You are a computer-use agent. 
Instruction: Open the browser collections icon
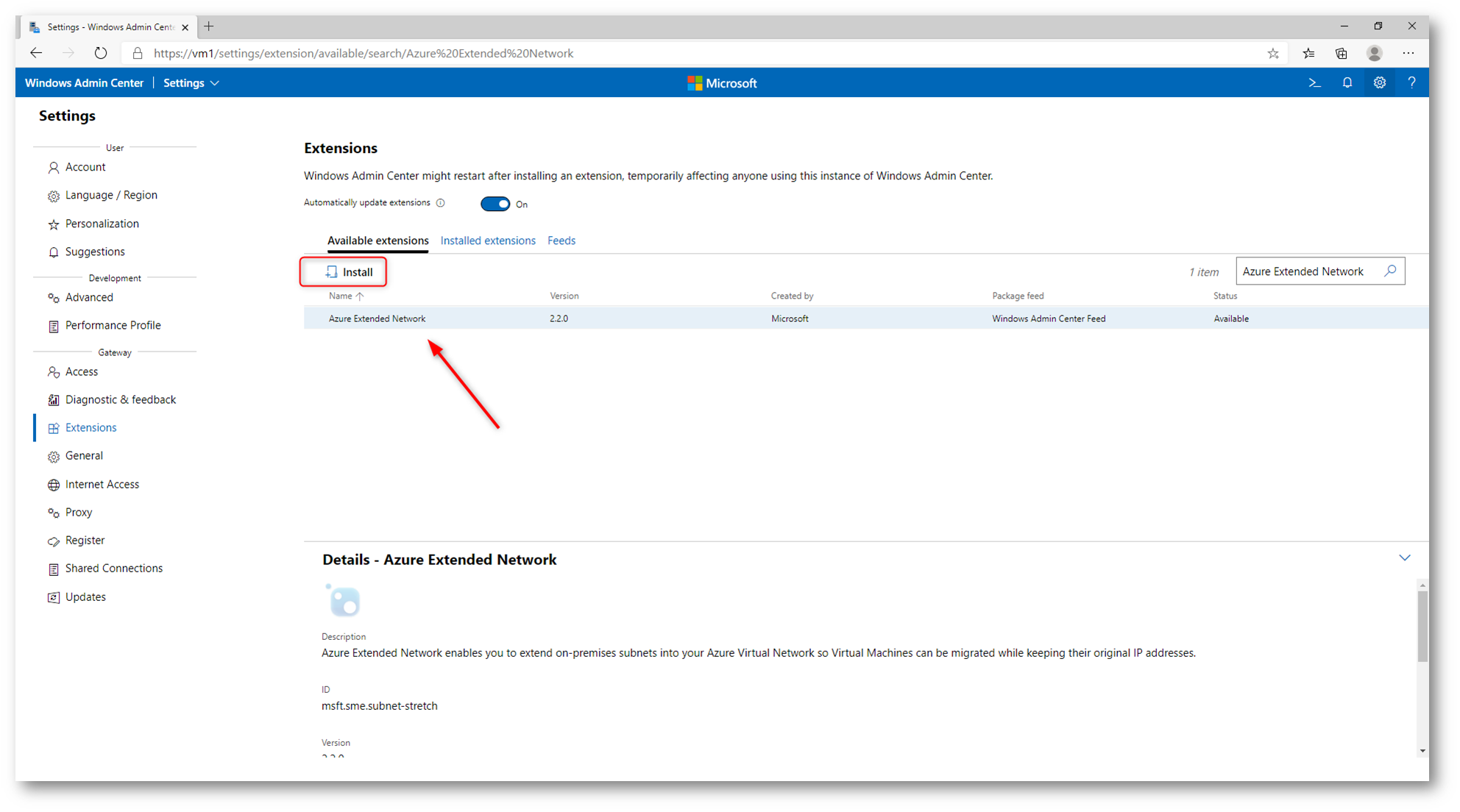pos(1342,53)
